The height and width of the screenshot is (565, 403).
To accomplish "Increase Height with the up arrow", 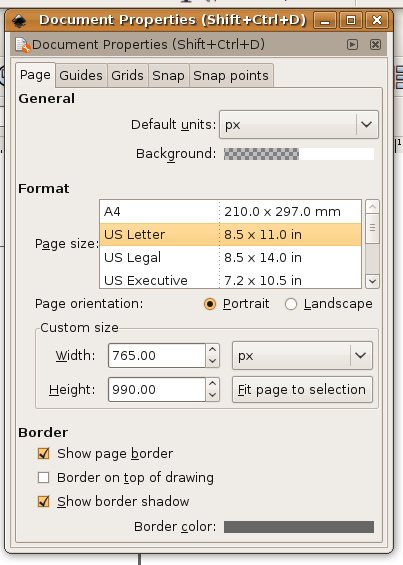I will (x=213, y=383).
